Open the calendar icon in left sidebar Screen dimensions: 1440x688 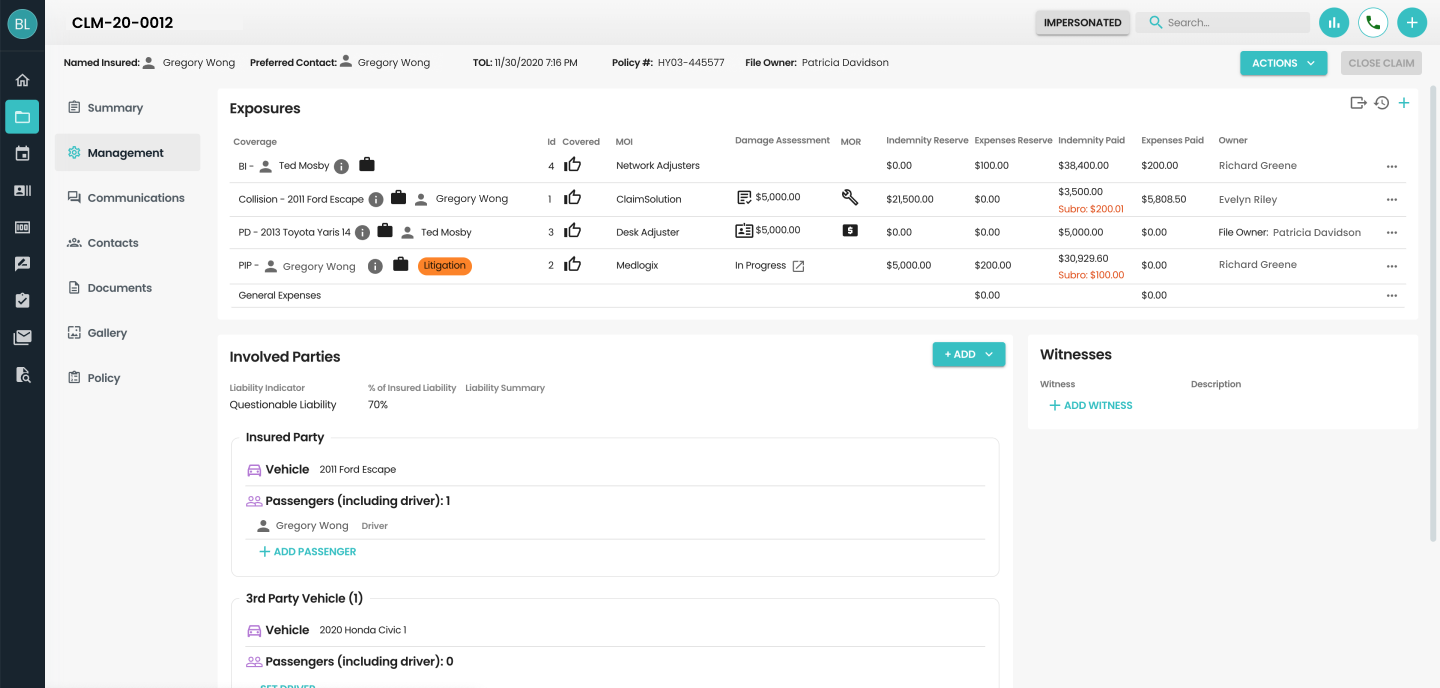[22, 154]
